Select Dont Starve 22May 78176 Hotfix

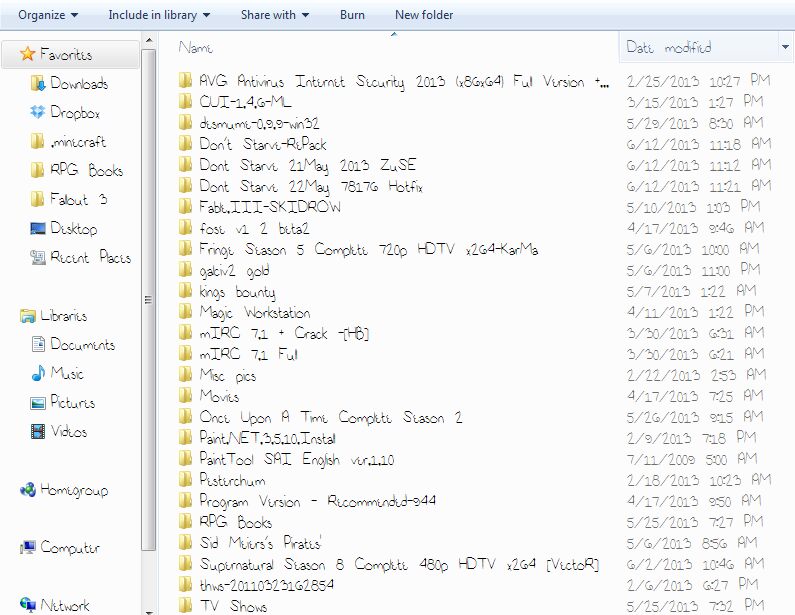pos(311,187)
